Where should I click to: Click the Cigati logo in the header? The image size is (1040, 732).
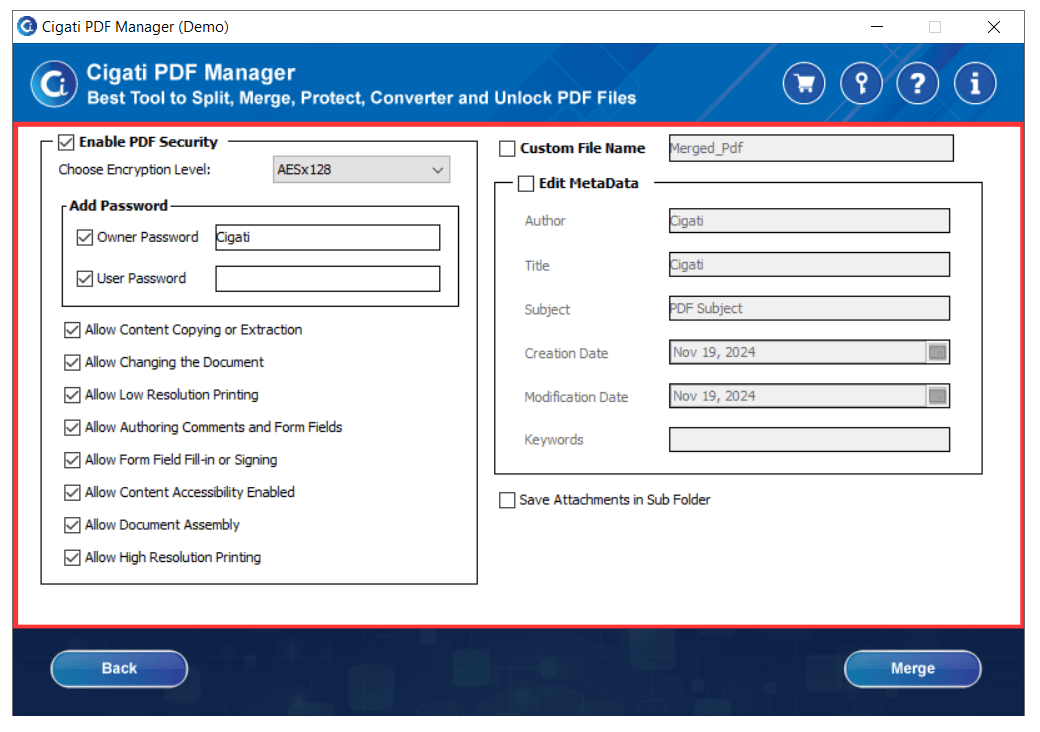(54, 84)
